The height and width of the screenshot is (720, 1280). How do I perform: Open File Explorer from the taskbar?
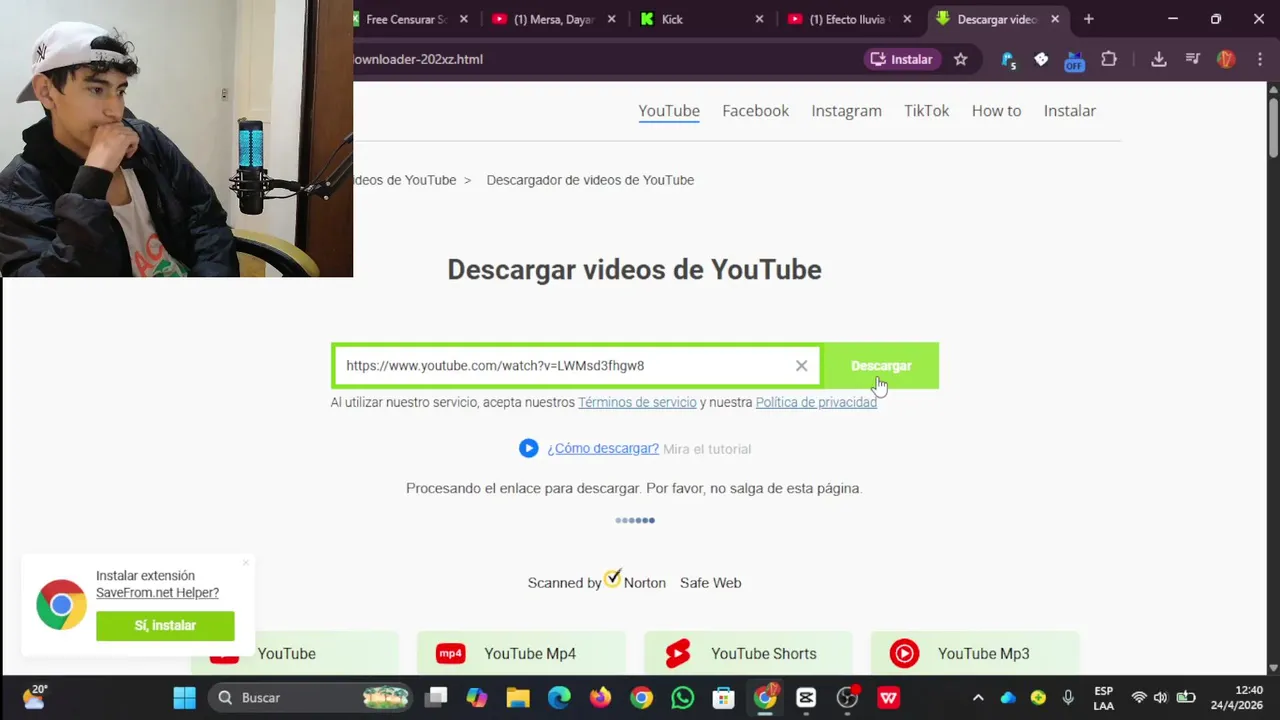(x=518, y=698)
